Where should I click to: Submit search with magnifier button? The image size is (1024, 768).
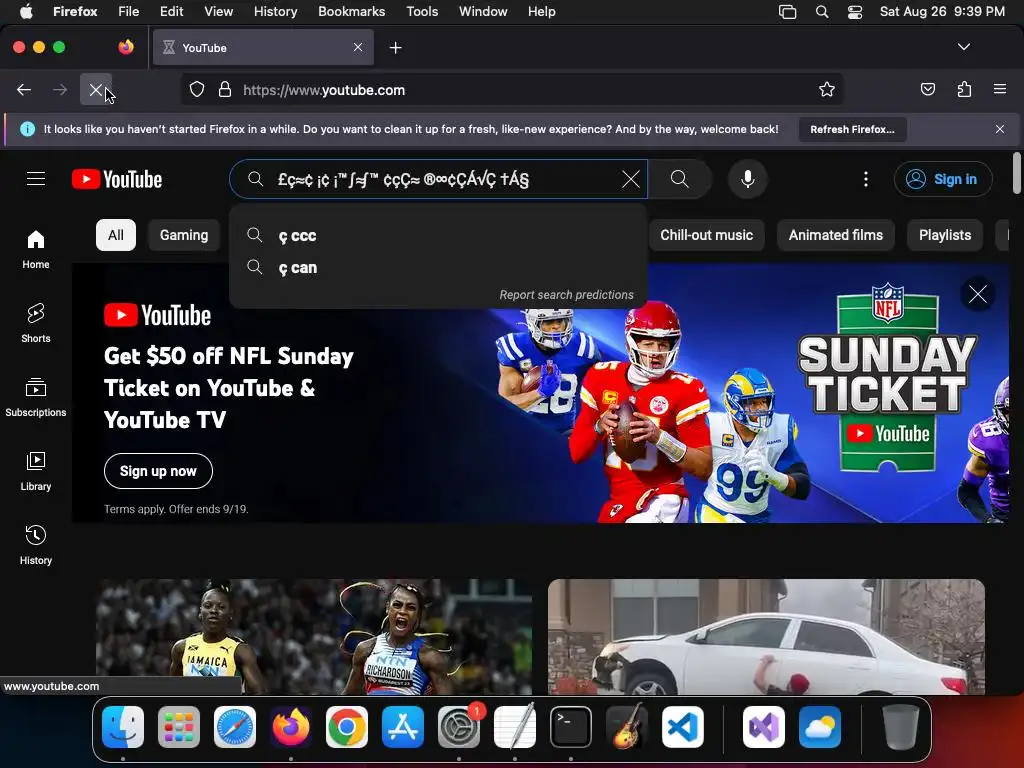[x=680, y=179]
